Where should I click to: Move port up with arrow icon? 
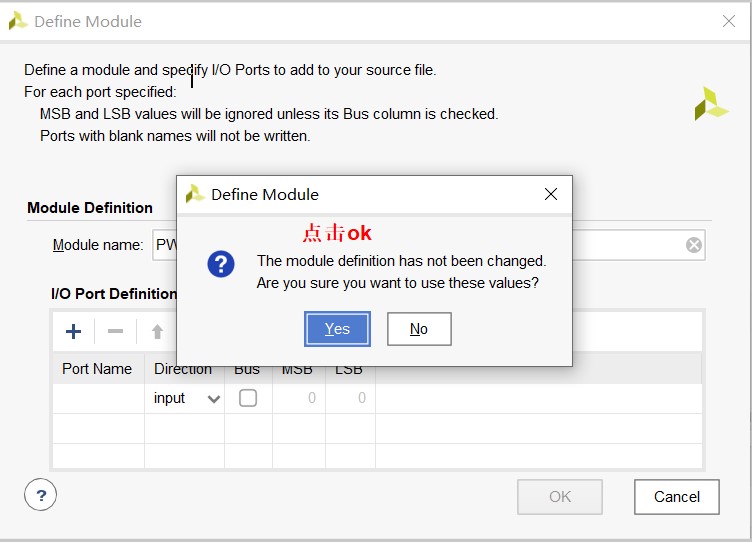(157, 332)
